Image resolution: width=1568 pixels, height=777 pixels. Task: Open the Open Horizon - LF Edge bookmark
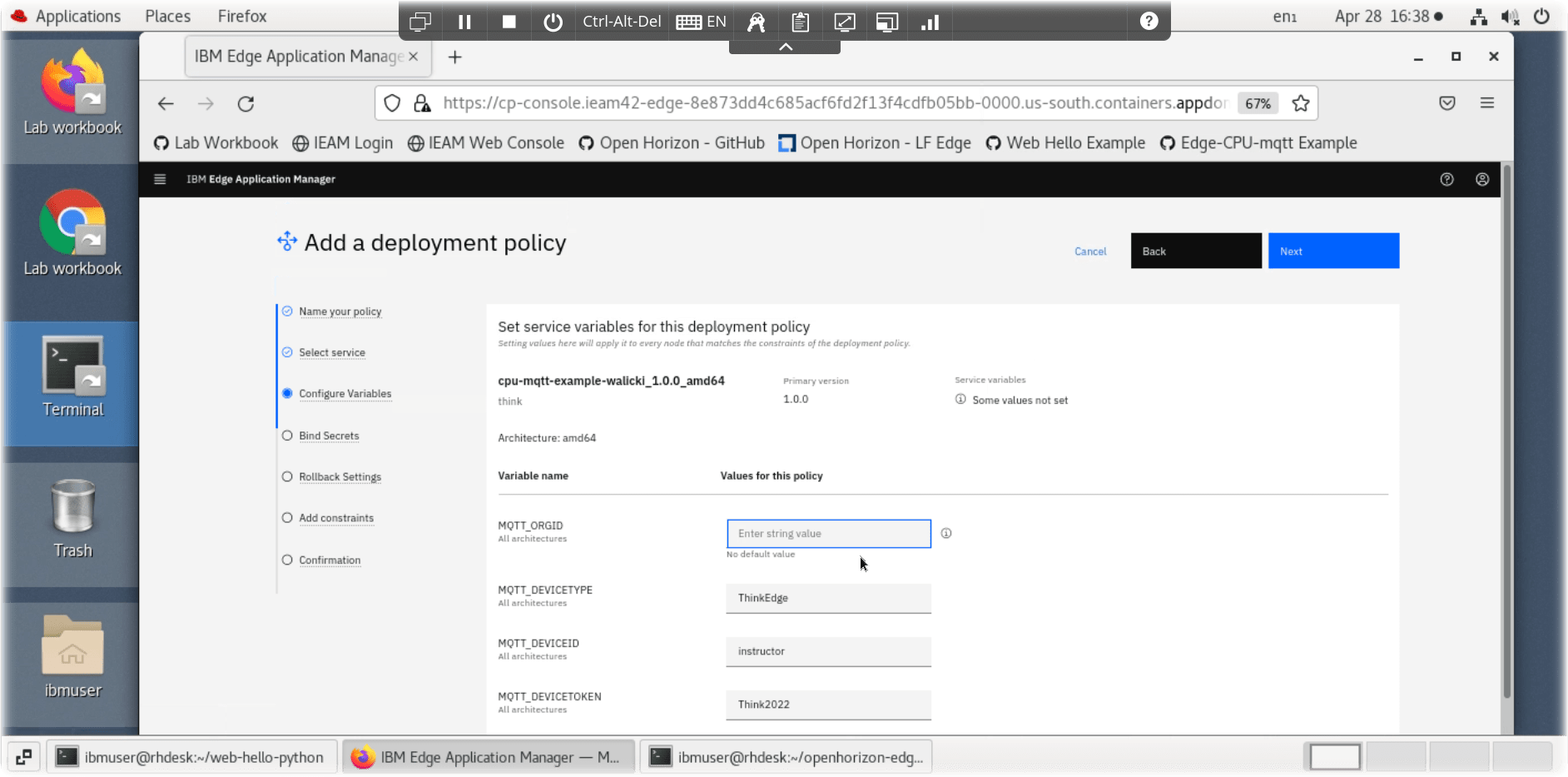874,143
